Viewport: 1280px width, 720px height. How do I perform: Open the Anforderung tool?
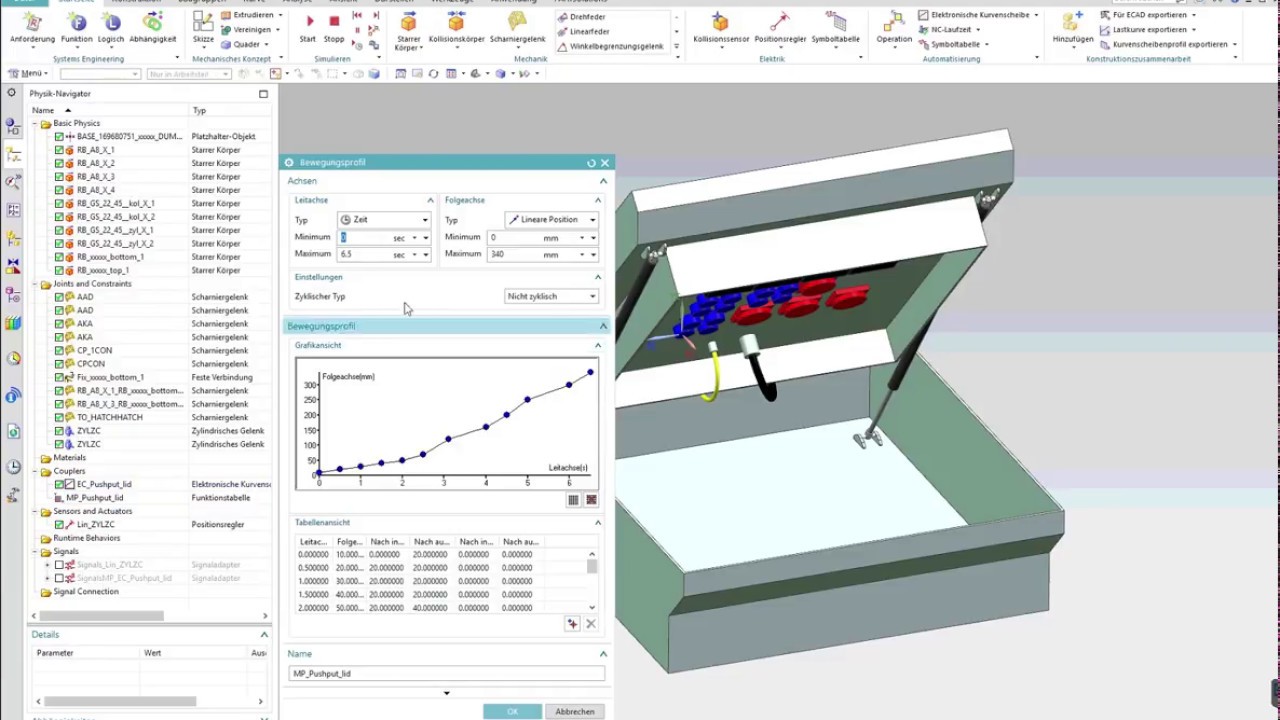coord(32,28)
